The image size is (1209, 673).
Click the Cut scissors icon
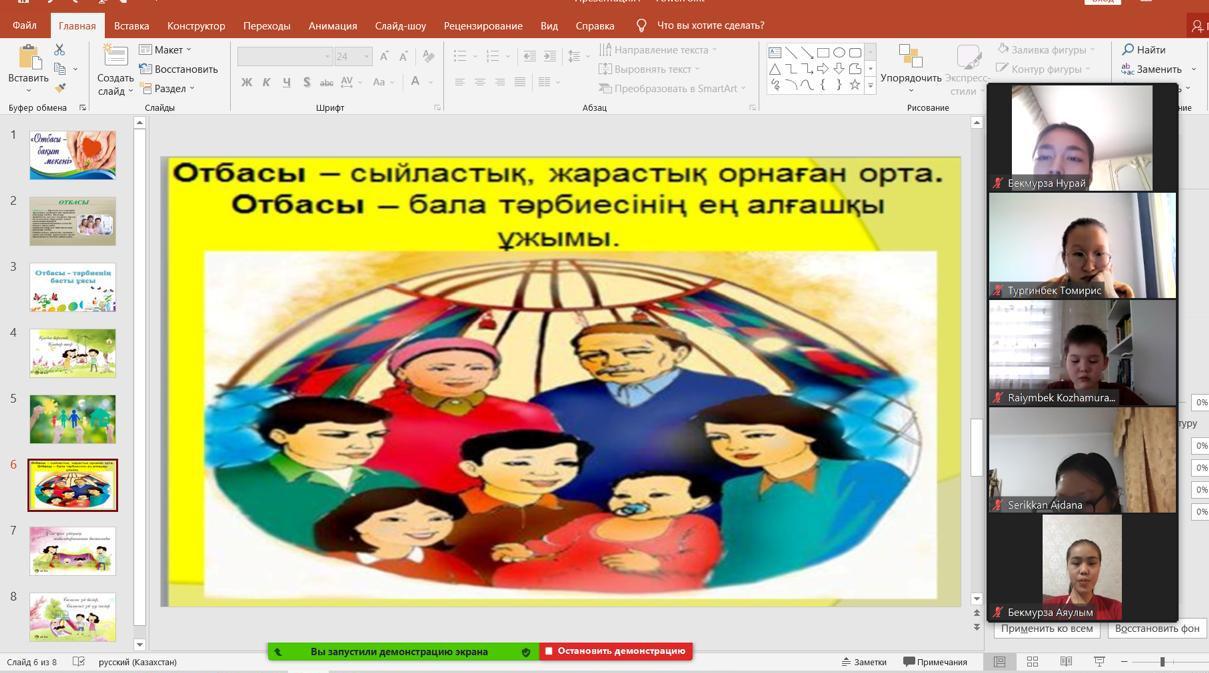point(60,49)
